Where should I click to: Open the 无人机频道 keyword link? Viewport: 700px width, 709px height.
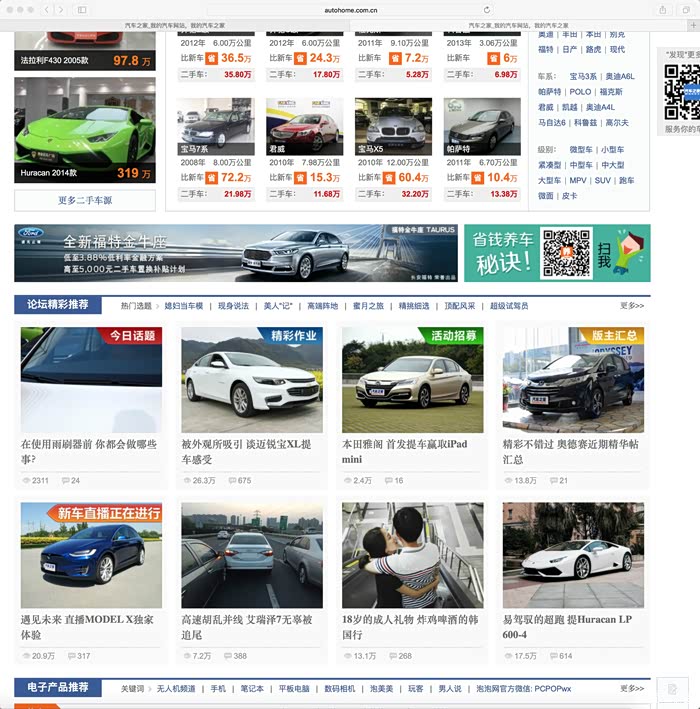pyautogui.click(x=176, y=689)
